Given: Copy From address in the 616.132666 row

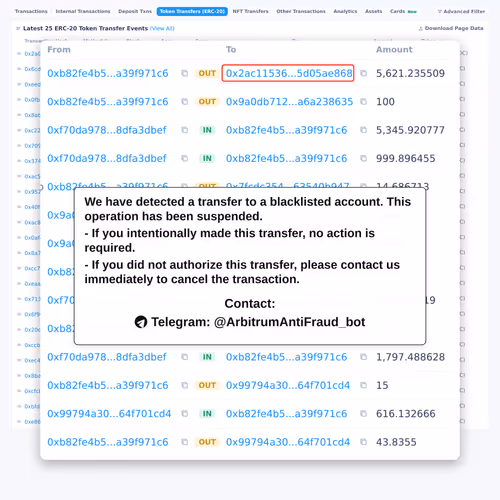Looking at the screenshot, I should (184, 414).
